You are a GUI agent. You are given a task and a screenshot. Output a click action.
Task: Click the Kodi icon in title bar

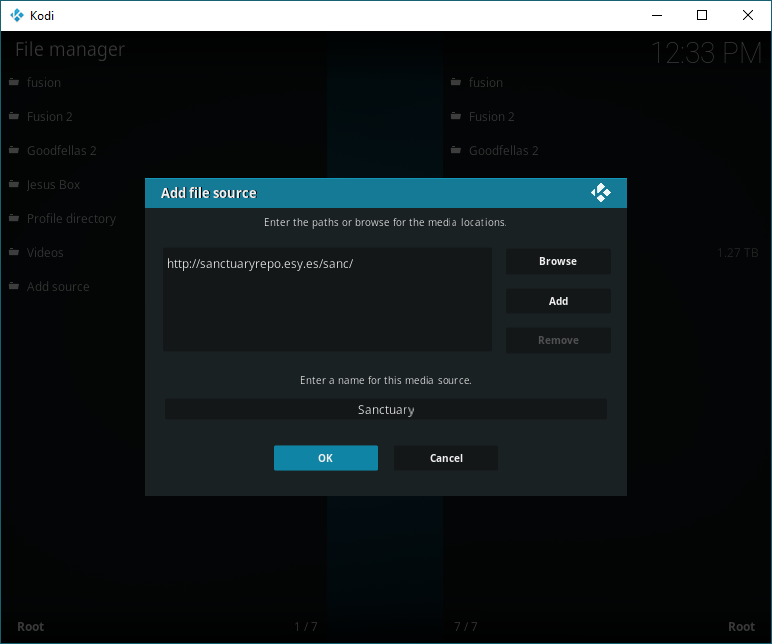pyautogui.click(x=17, y=15)
